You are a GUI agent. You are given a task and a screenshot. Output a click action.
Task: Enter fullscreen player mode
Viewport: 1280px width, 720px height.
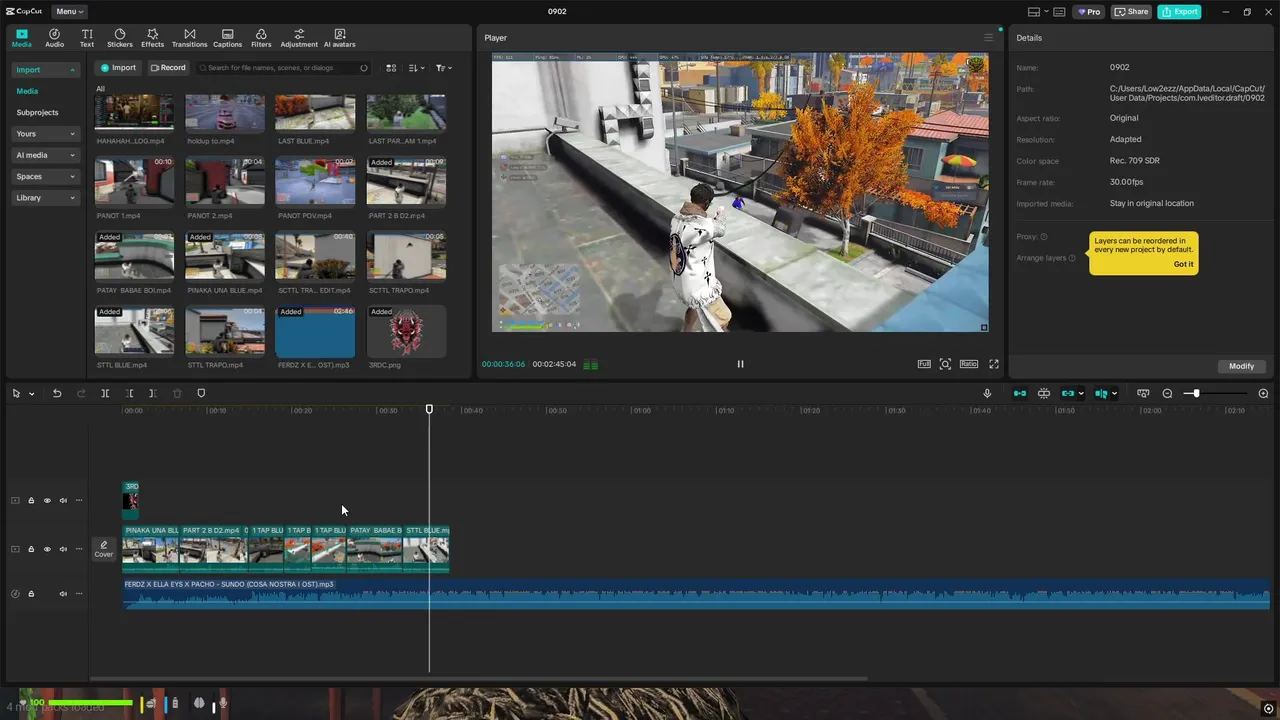tap(994, 364)
